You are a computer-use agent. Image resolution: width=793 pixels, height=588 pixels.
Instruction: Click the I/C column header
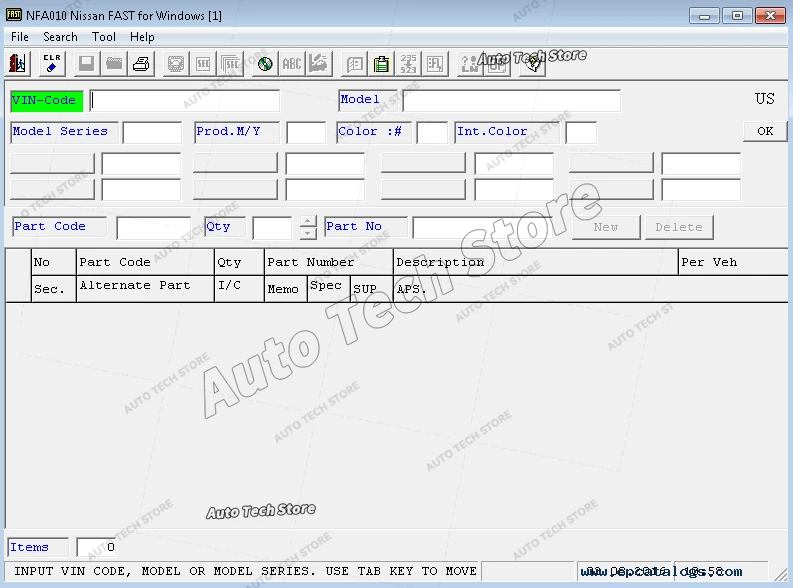[x=239, y=289]
